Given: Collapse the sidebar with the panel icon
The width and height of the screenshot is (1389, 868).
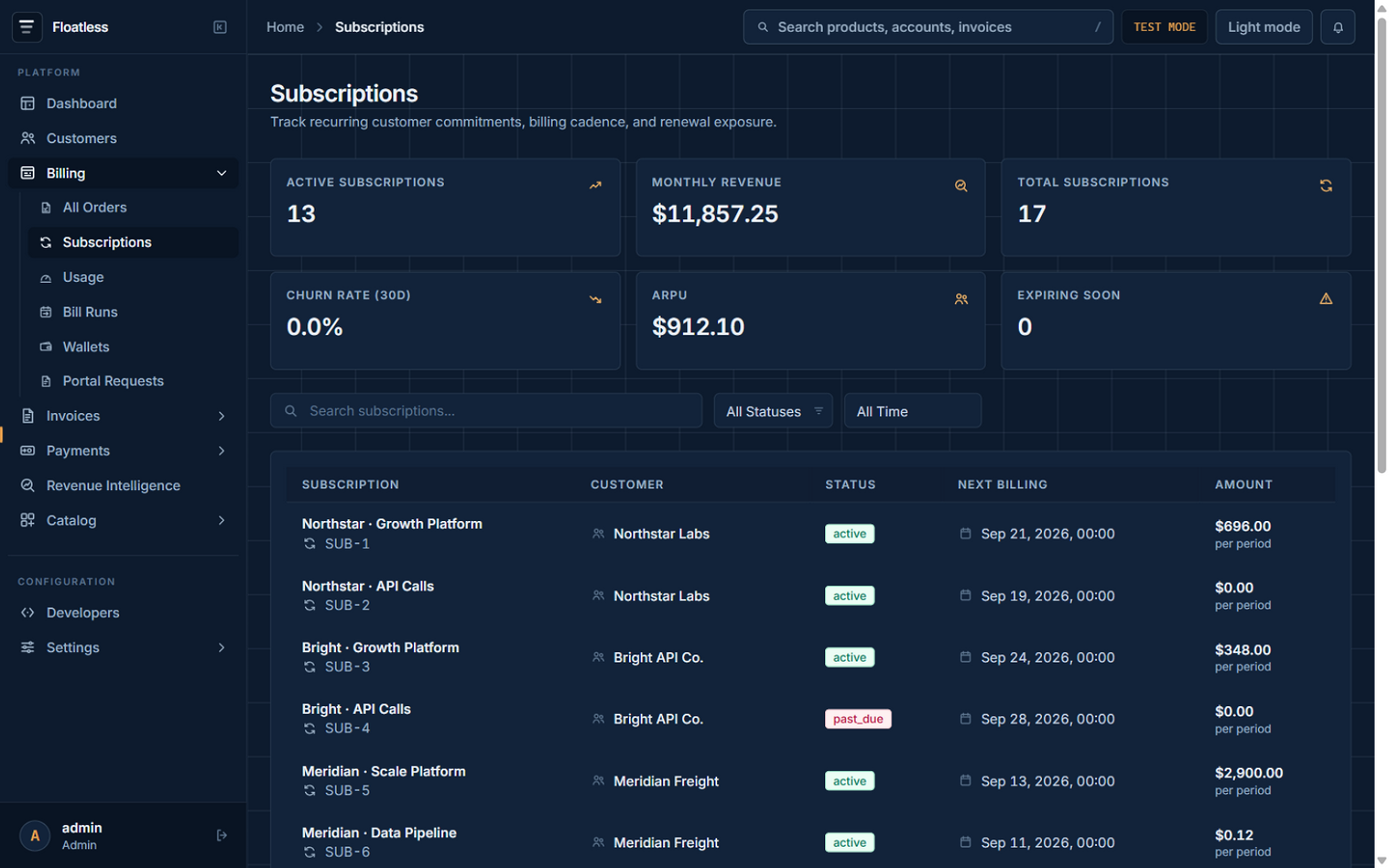Looking at the screenshot, I should pos(220,27).
